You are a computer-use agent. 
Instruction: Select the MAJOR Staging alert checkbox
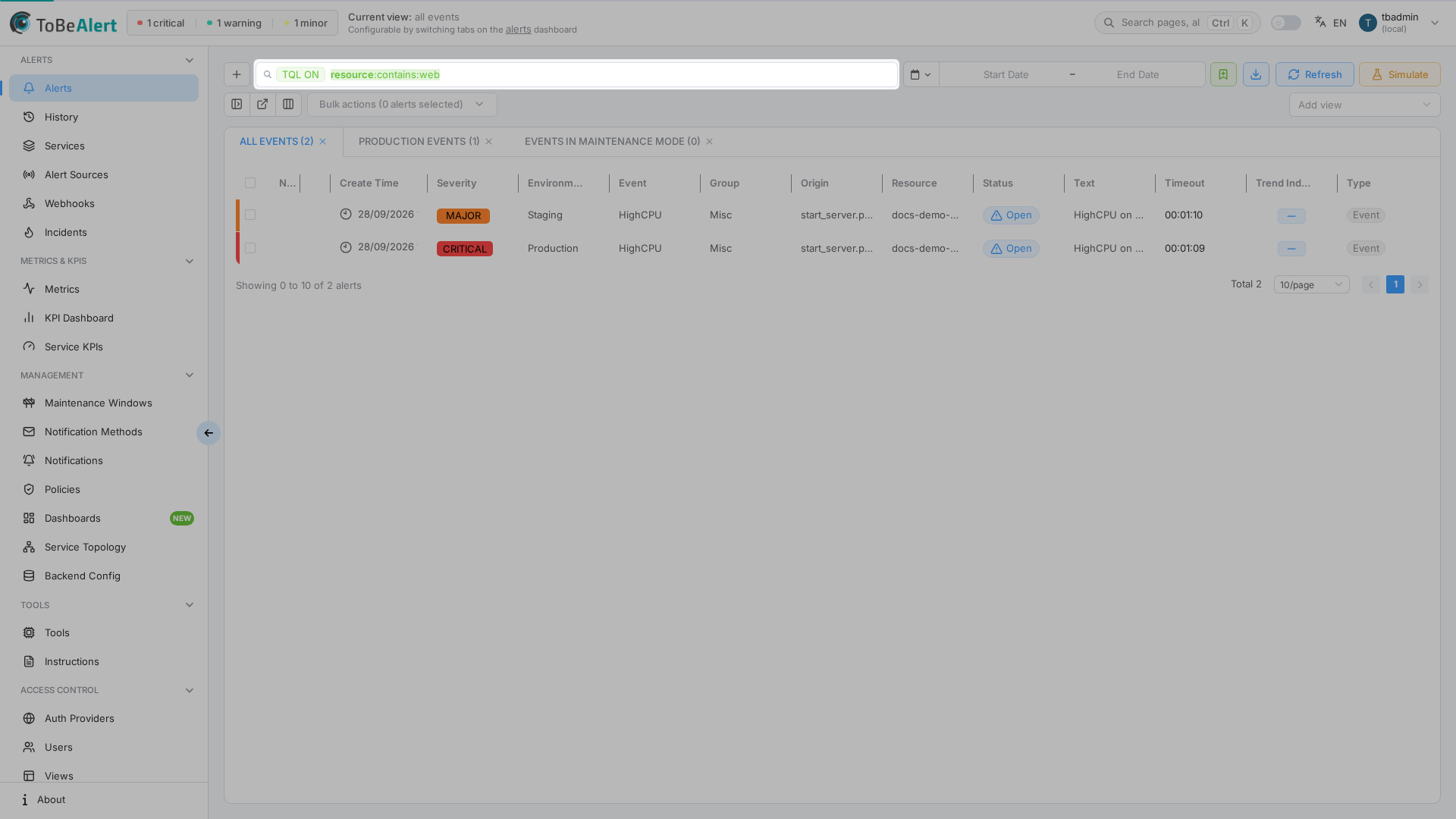(250, 215)
